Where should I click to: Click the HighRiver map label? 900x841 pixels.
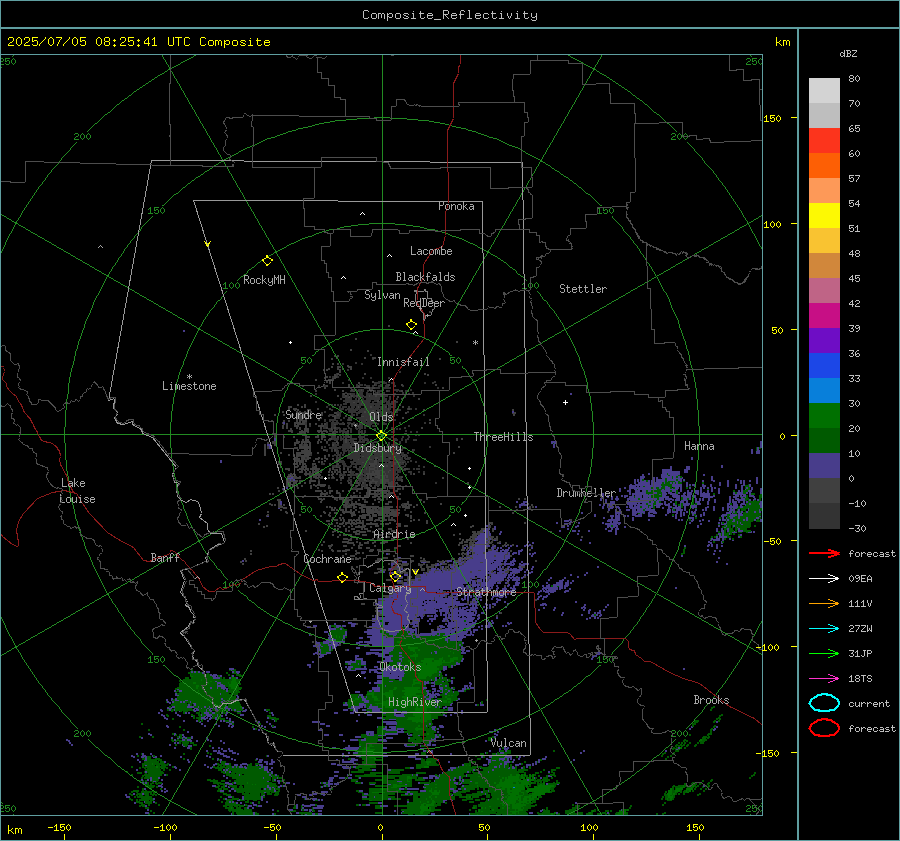(414, 702)
